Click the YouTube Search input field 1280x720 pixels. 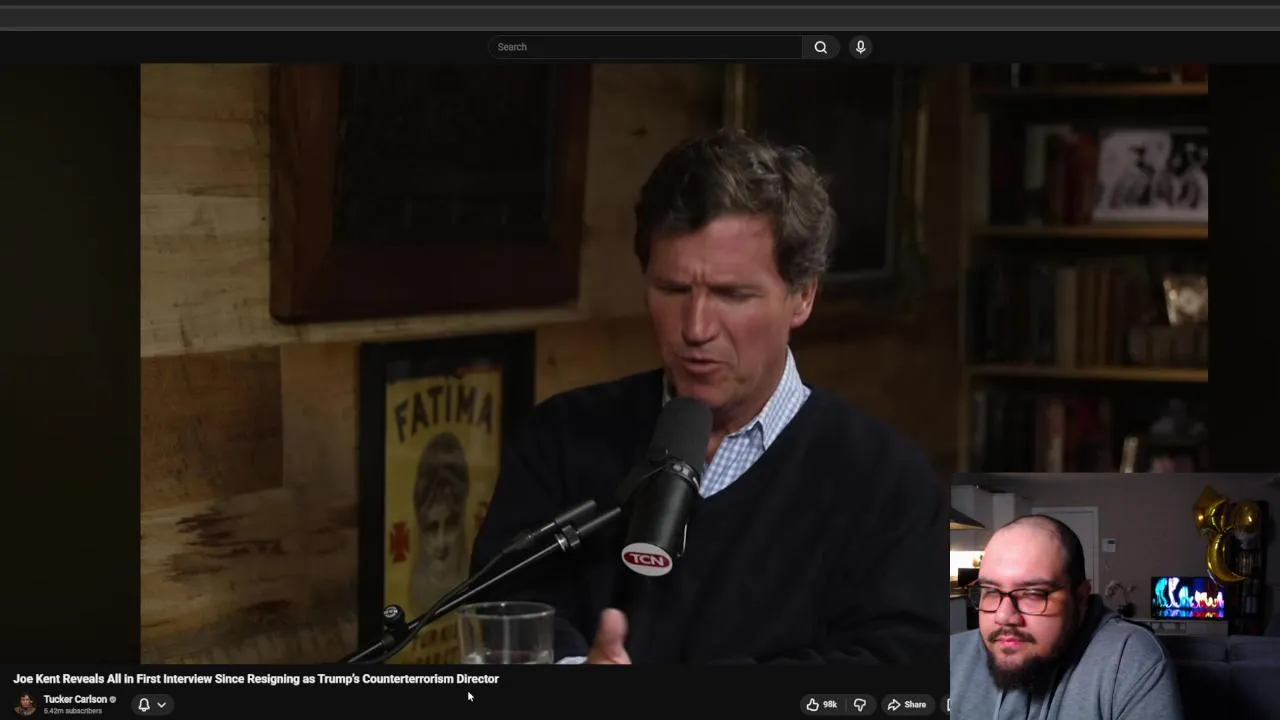pos(644,47)
